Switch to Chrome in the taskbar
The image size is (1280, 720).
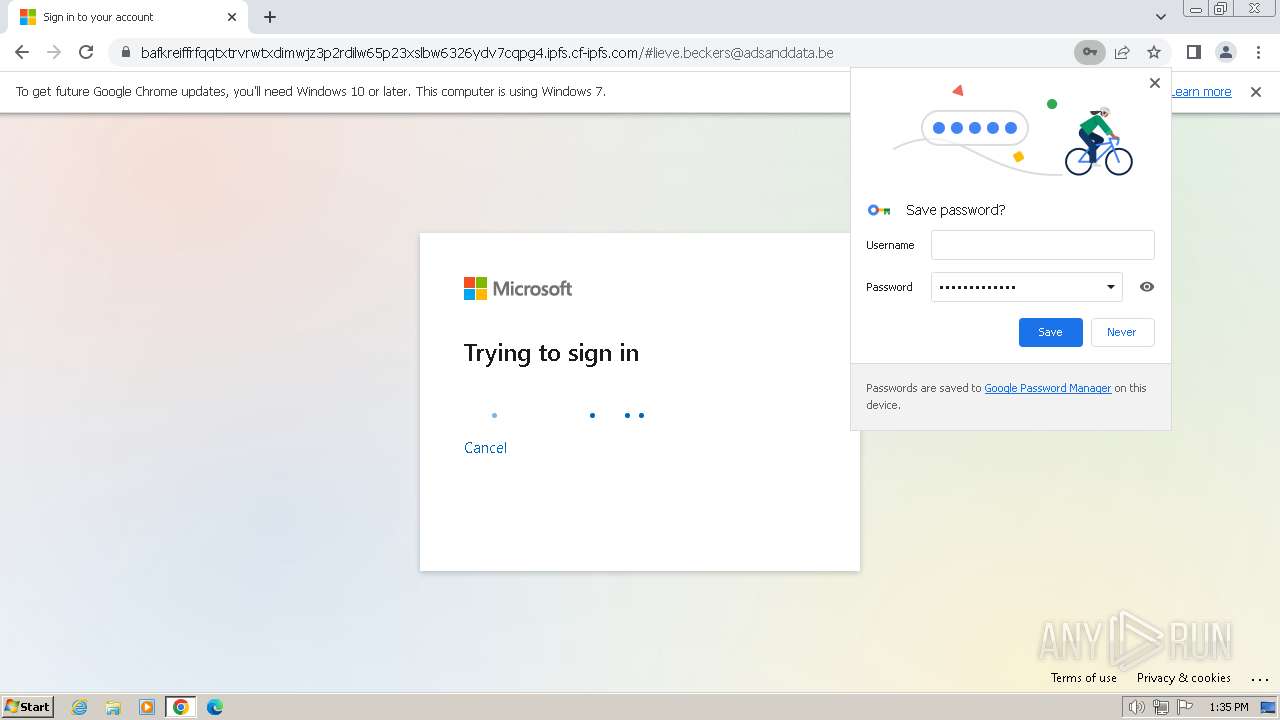[x=181, y=707]
